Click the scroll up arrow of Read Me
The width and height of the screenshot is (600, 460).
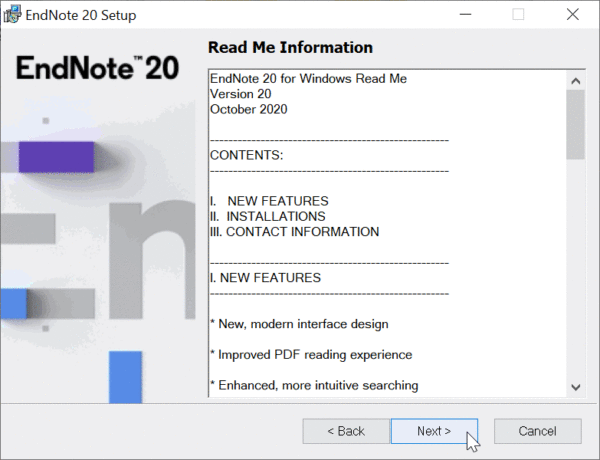576,81
